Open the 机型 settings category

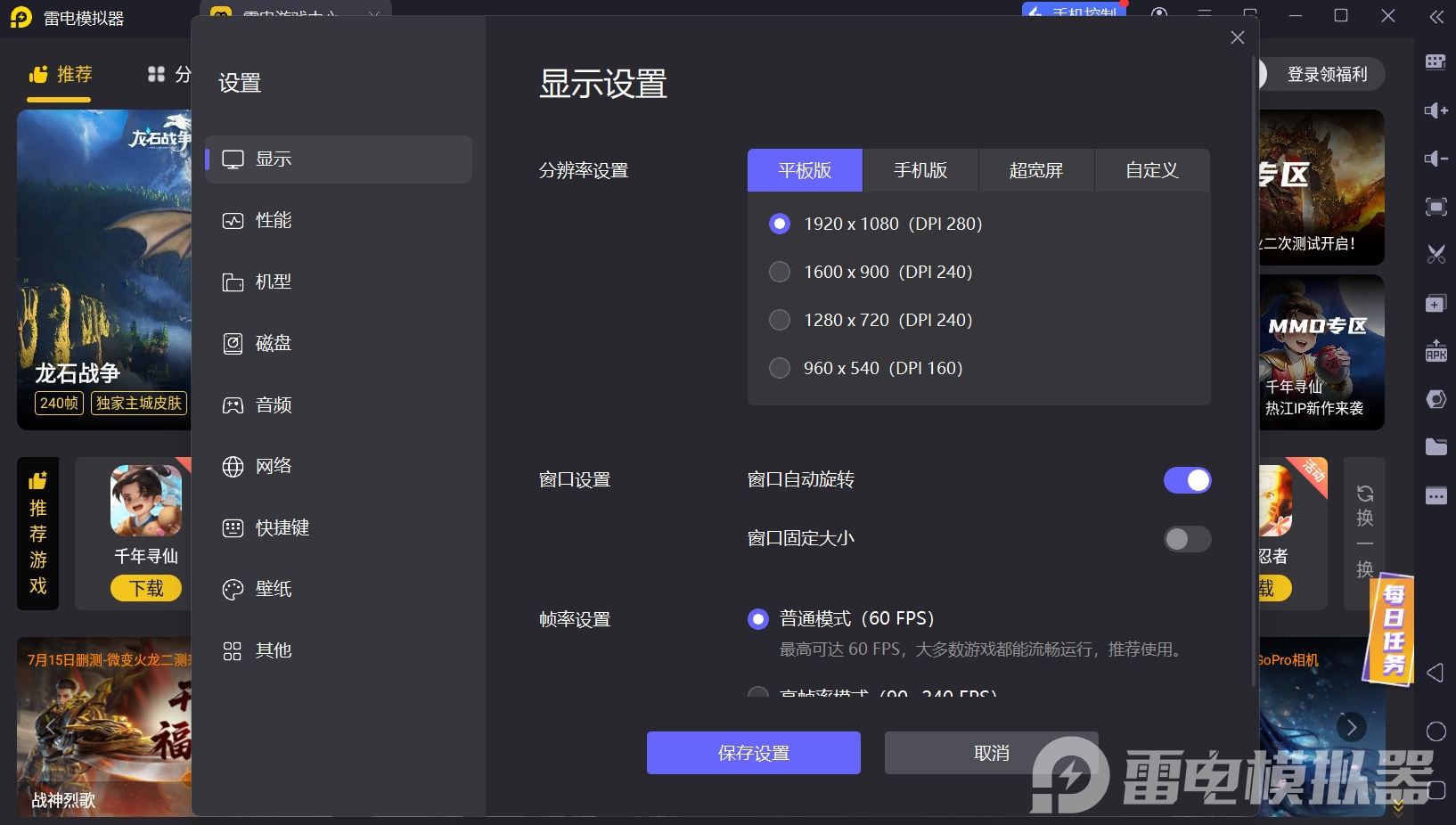[x=339, y=282]
